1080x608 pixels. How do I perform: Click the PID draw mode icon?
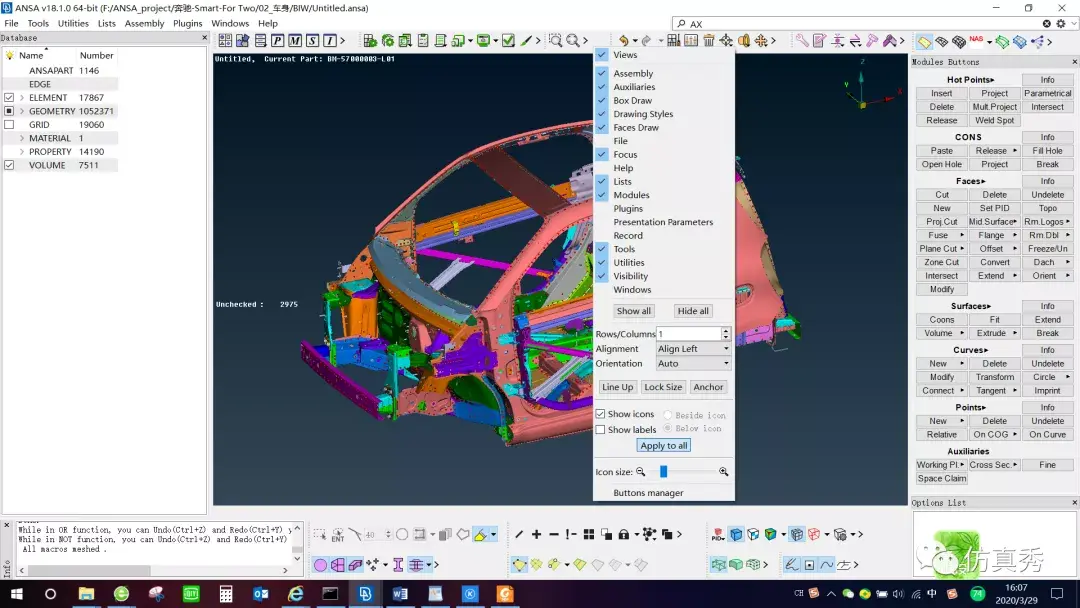[718, 534]
